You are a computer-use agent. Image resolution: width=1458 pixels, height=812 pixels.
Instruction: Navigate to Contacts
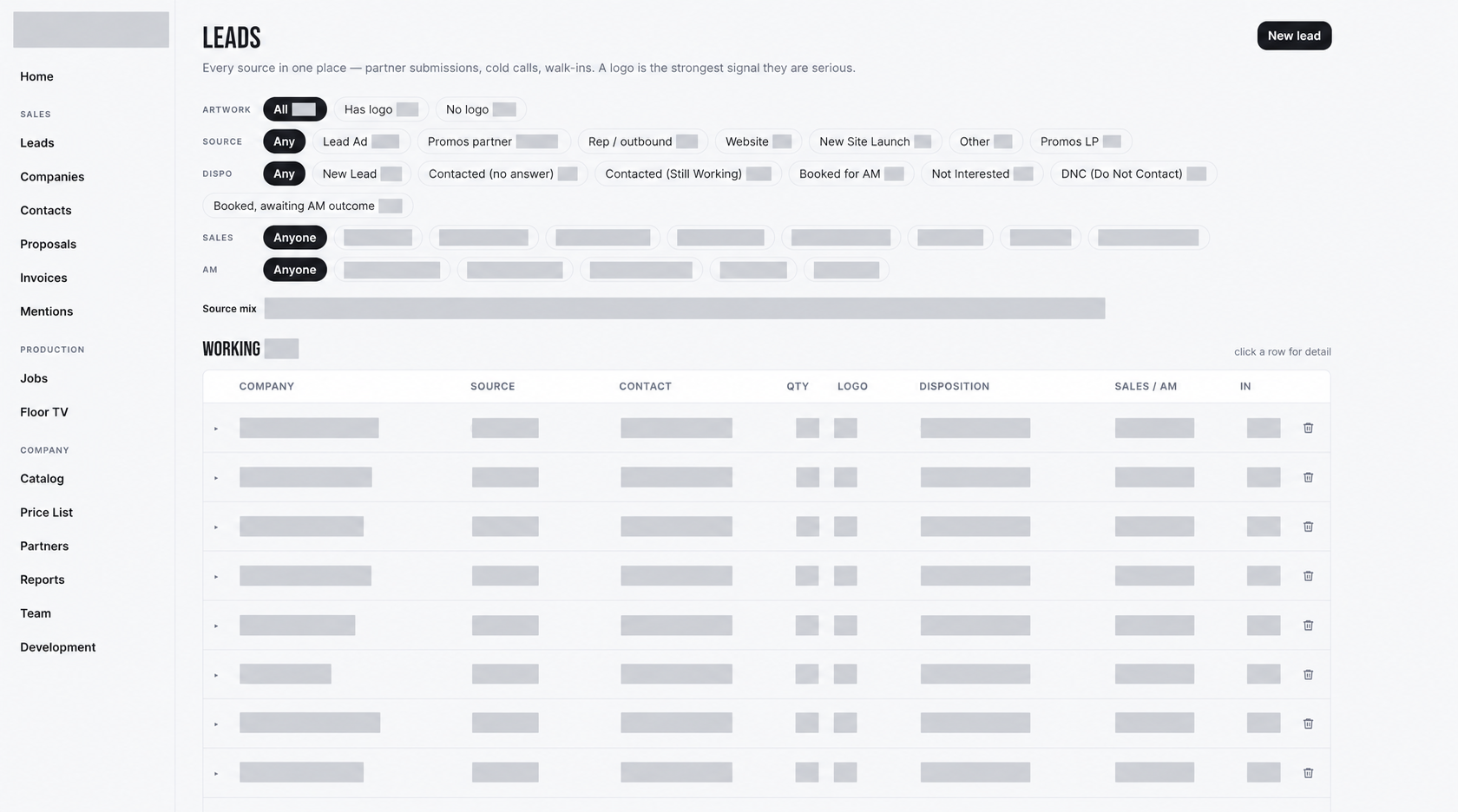pyautogui.click(x=46, y=211)
